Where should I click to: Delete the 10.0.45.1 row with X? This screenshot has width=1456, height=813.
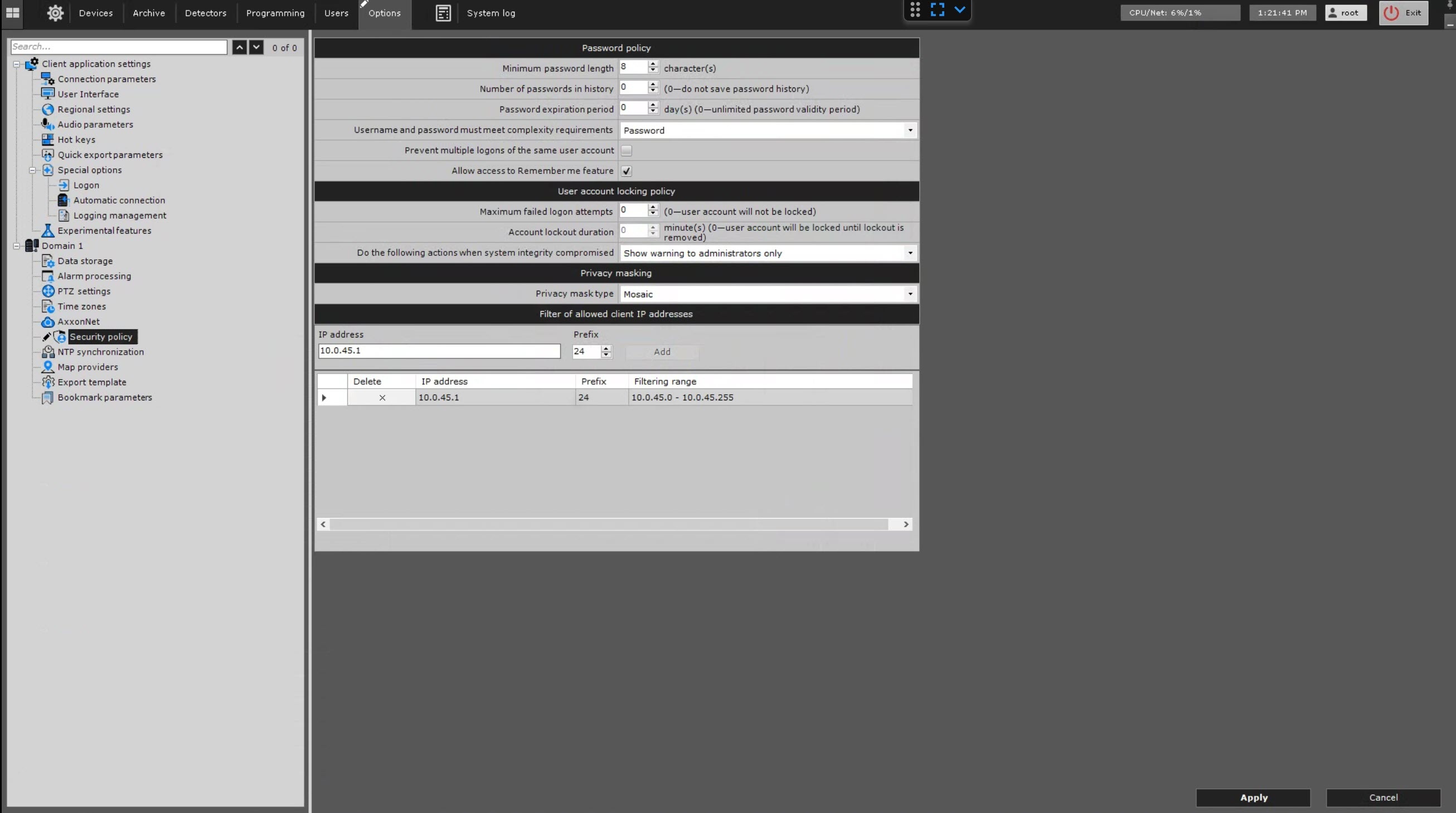[382, 398]
